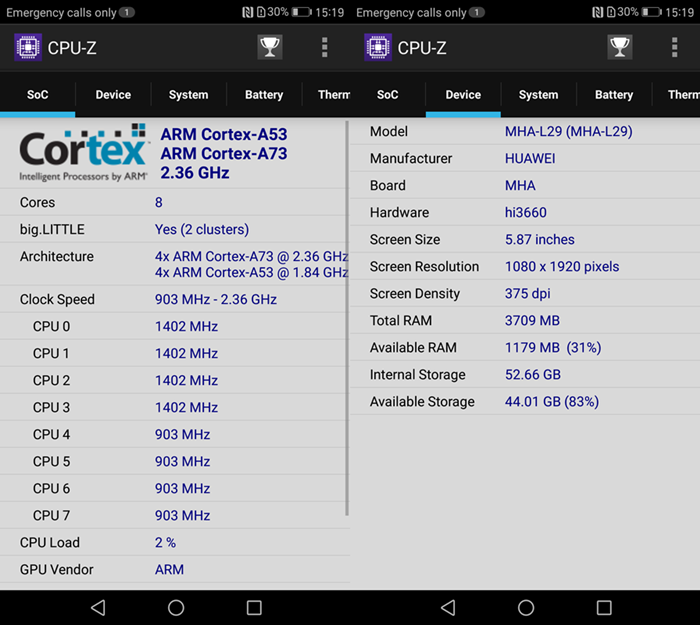
Task: Select Screen Size '5.87 inches'
Action: pyautogui.click(x=539, y=239)
